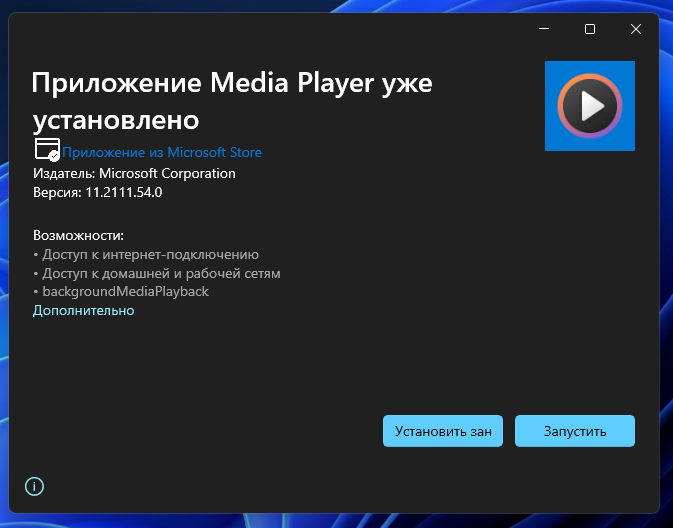Expand the Дополнительно capabilities link

[84, 310]
